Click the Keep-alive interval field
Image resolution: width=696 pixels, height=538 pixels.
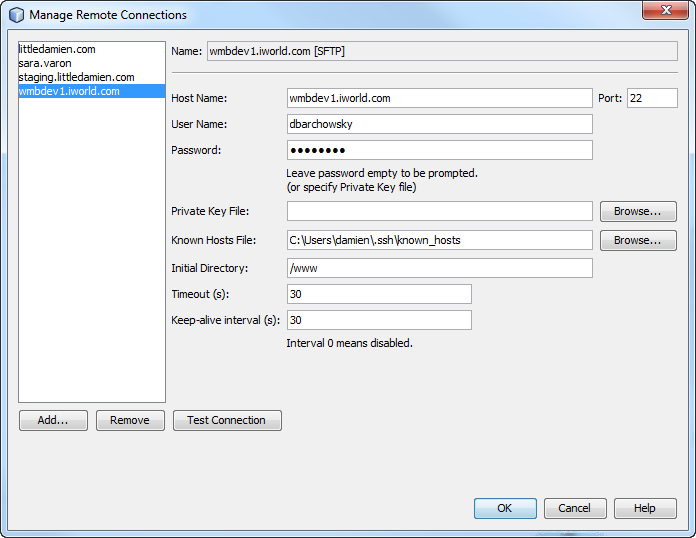point(378,320)
